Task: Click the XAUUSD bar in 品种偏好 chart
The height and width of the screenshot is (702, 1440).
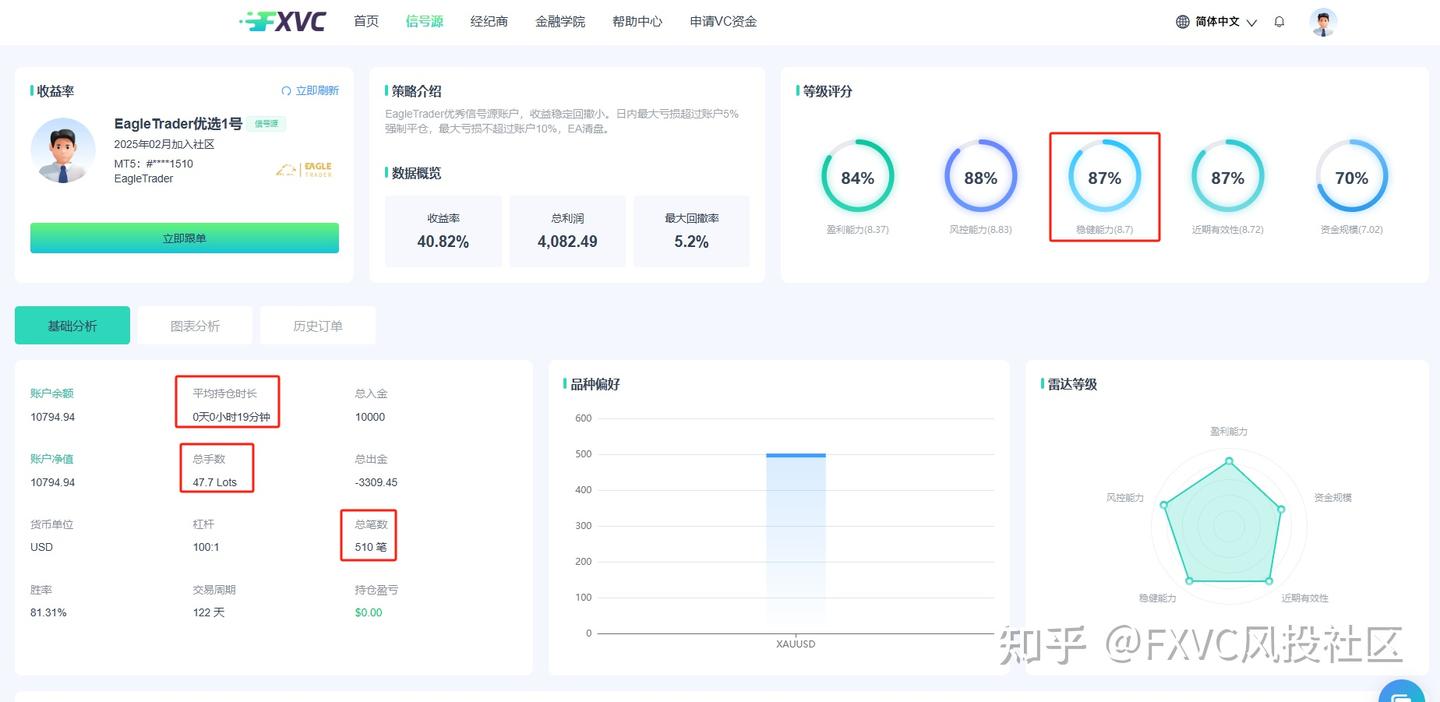Action: point(796,543)
